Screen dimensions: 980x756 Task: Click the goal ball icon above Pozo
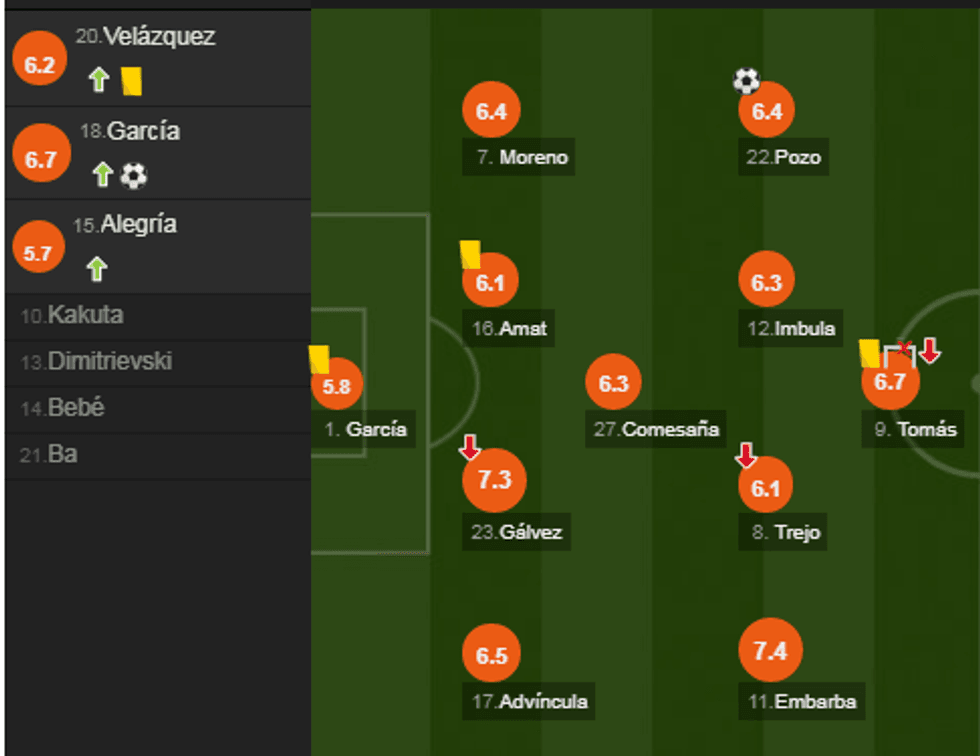[746, 80]
